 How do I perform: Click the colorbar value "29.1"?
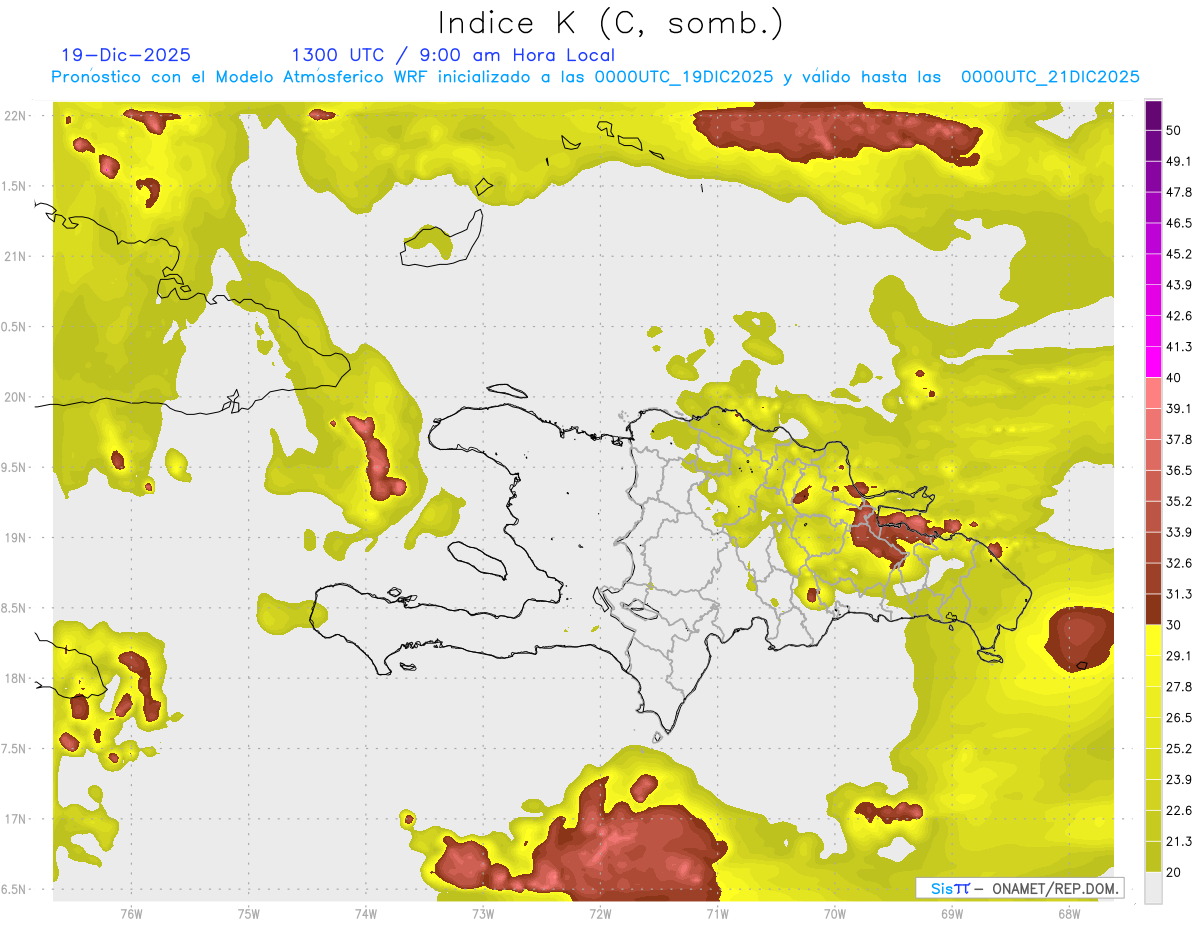1179,656
